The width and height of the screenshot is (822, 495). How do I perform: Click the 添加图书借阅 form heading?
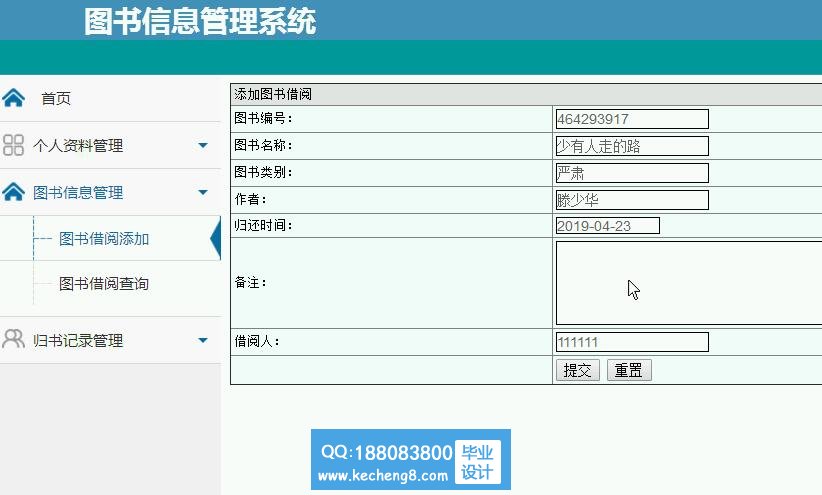click(273, 94)
